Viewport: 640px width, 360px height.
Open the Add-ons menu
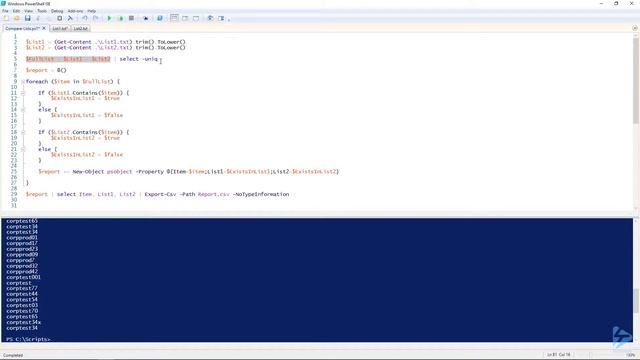(75, 11)
